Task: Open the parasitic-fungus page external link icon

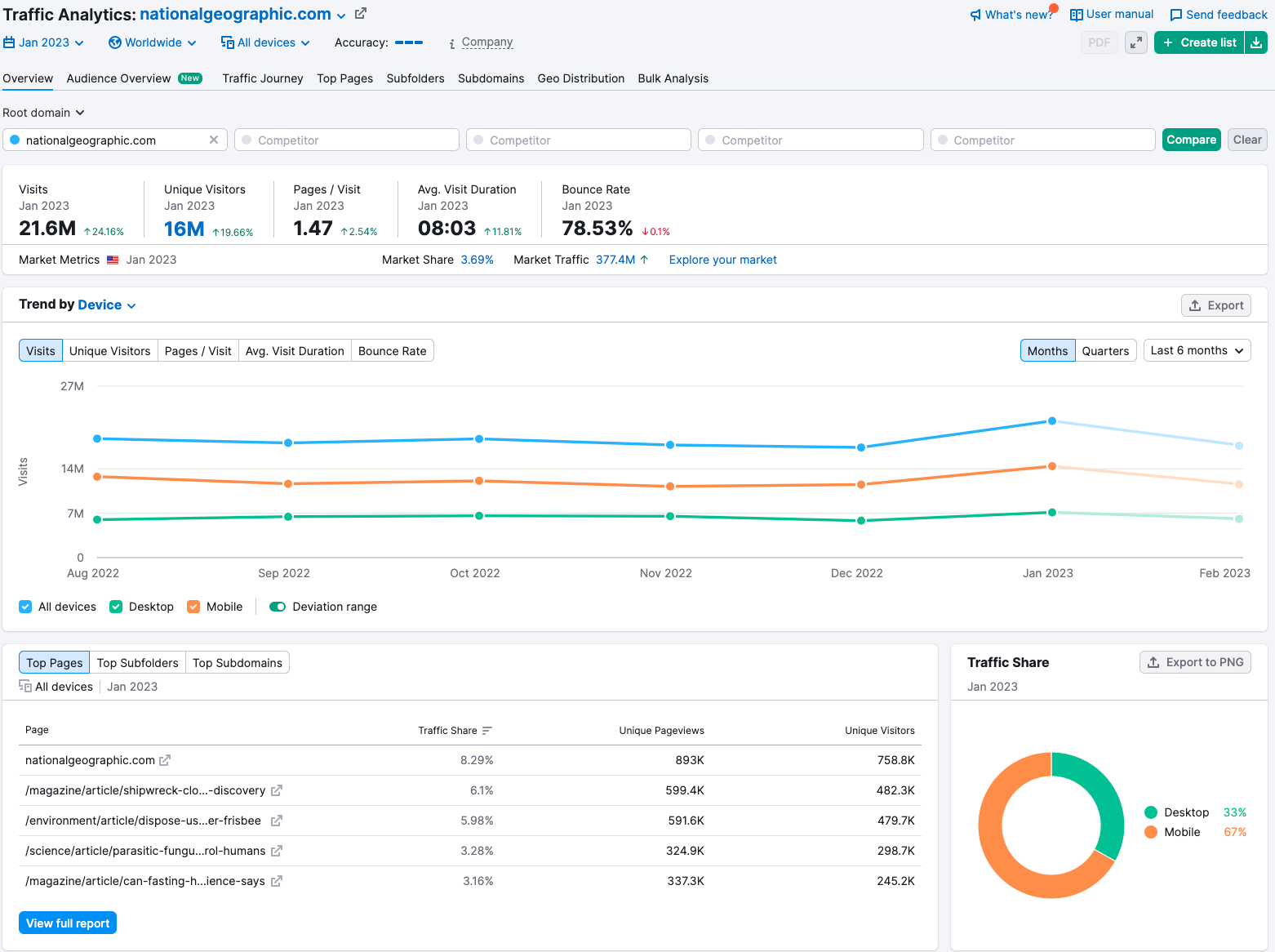Action: (277, 851)
